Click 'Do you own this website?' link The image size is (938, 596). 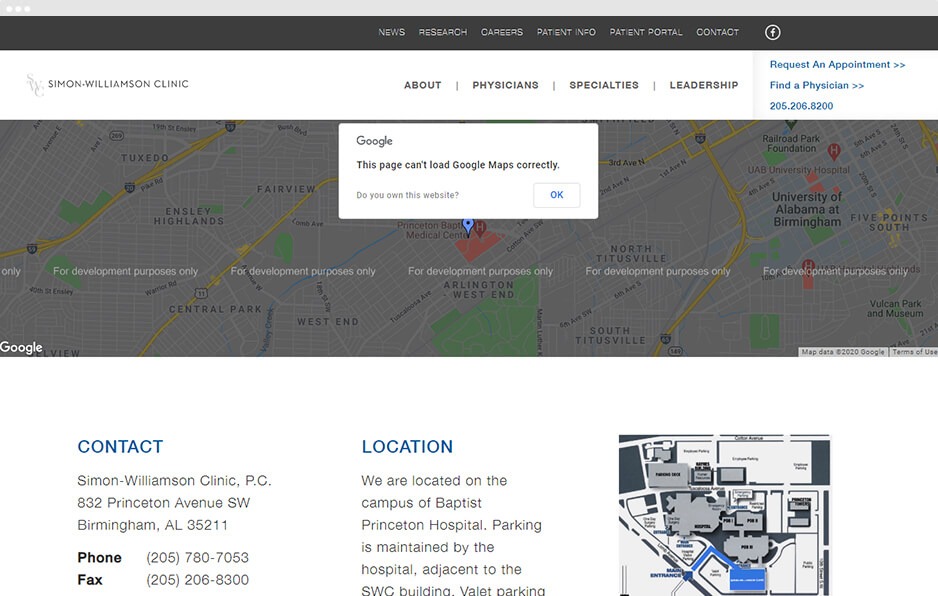click(407, 195)
